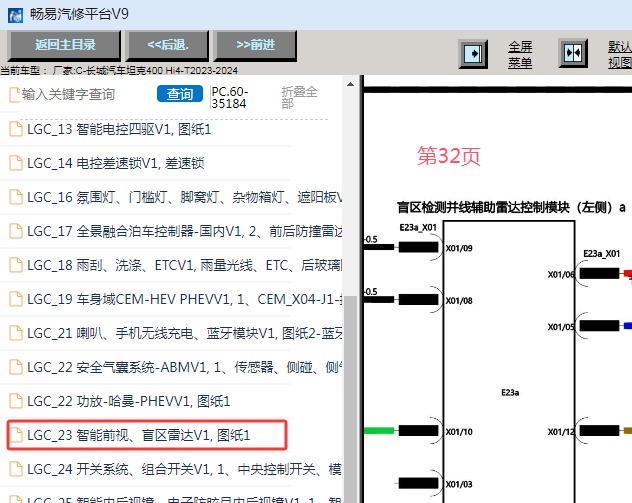The height and width of the screenshot is (503, 632).
Task: Click the X01/09 pin label
Action: point(459,248)
